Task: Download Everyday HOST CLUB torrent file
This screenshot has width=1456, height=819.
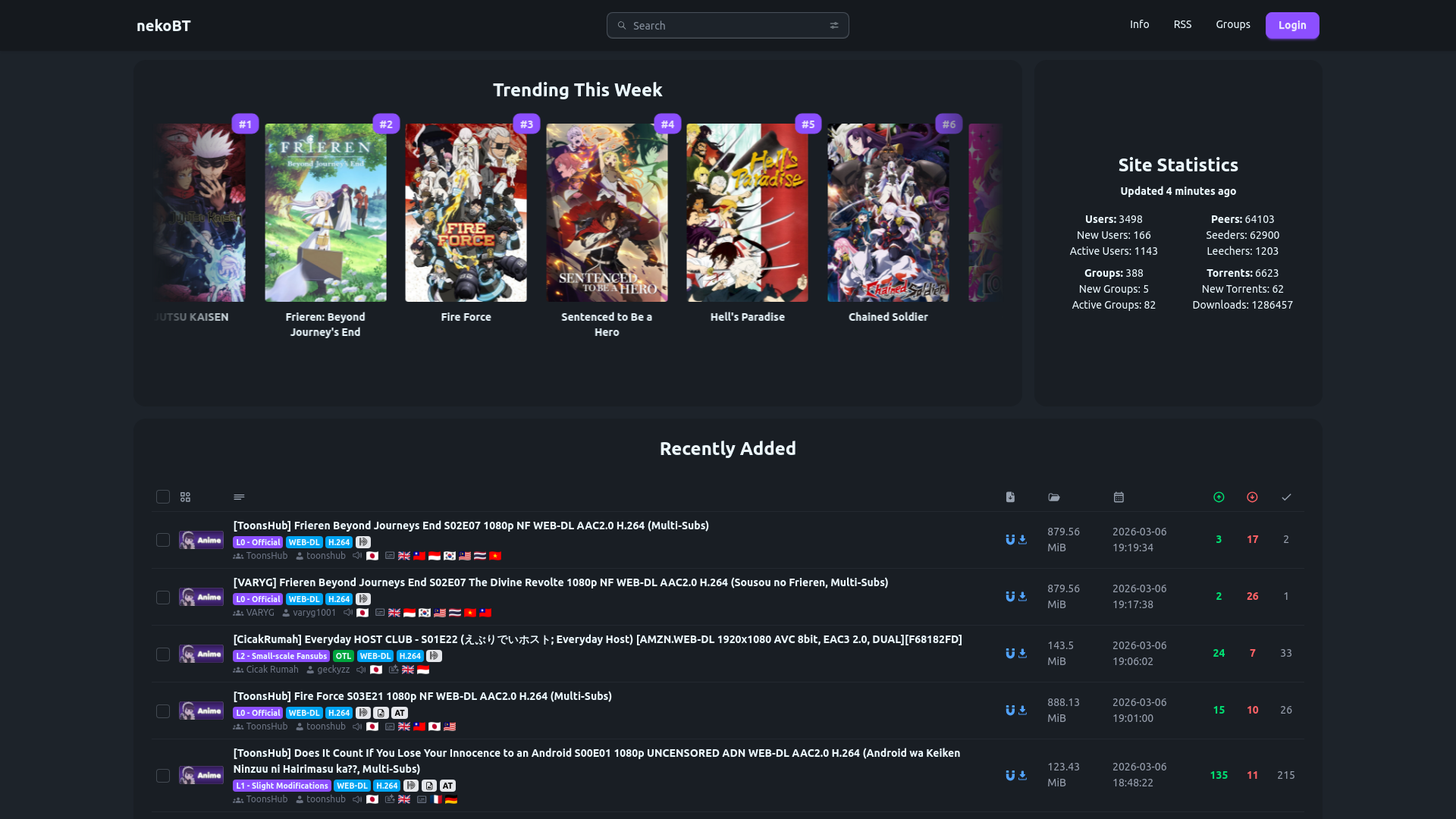Action: (x=1022, y=654)
